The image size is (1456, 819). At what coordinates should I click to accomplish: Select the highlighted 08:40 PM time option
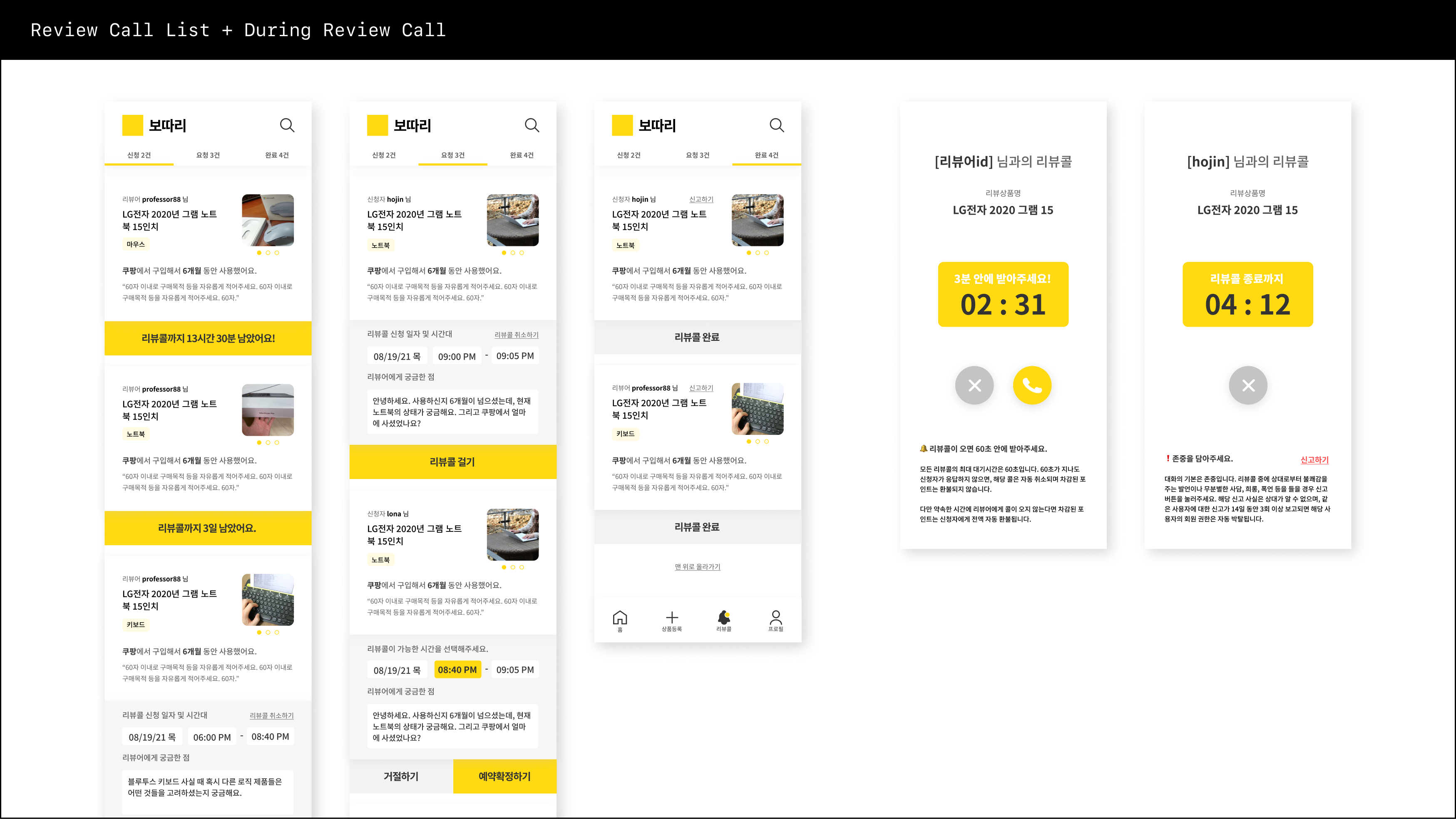tap(457, 670)
